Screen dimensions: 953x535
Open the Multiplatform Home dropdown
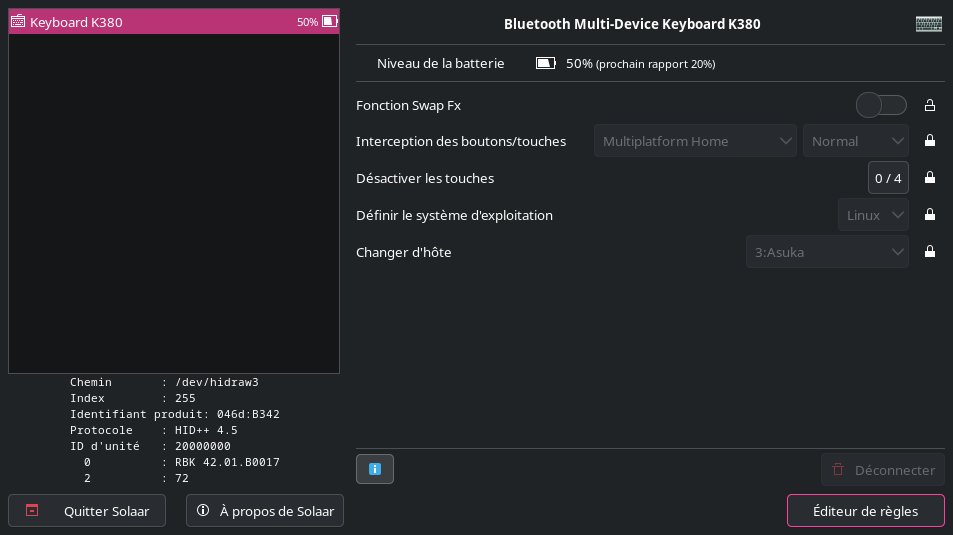click(695, 141)
